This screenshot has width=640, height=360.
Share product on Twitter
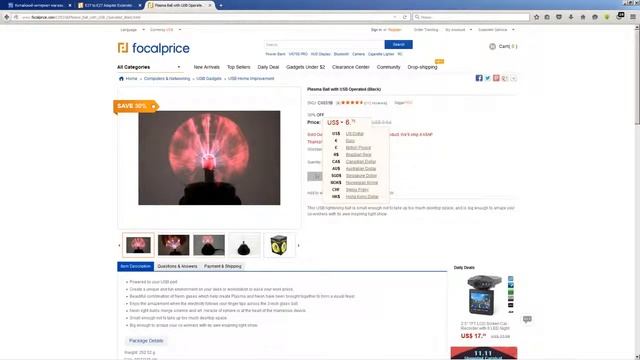point(487,78)
